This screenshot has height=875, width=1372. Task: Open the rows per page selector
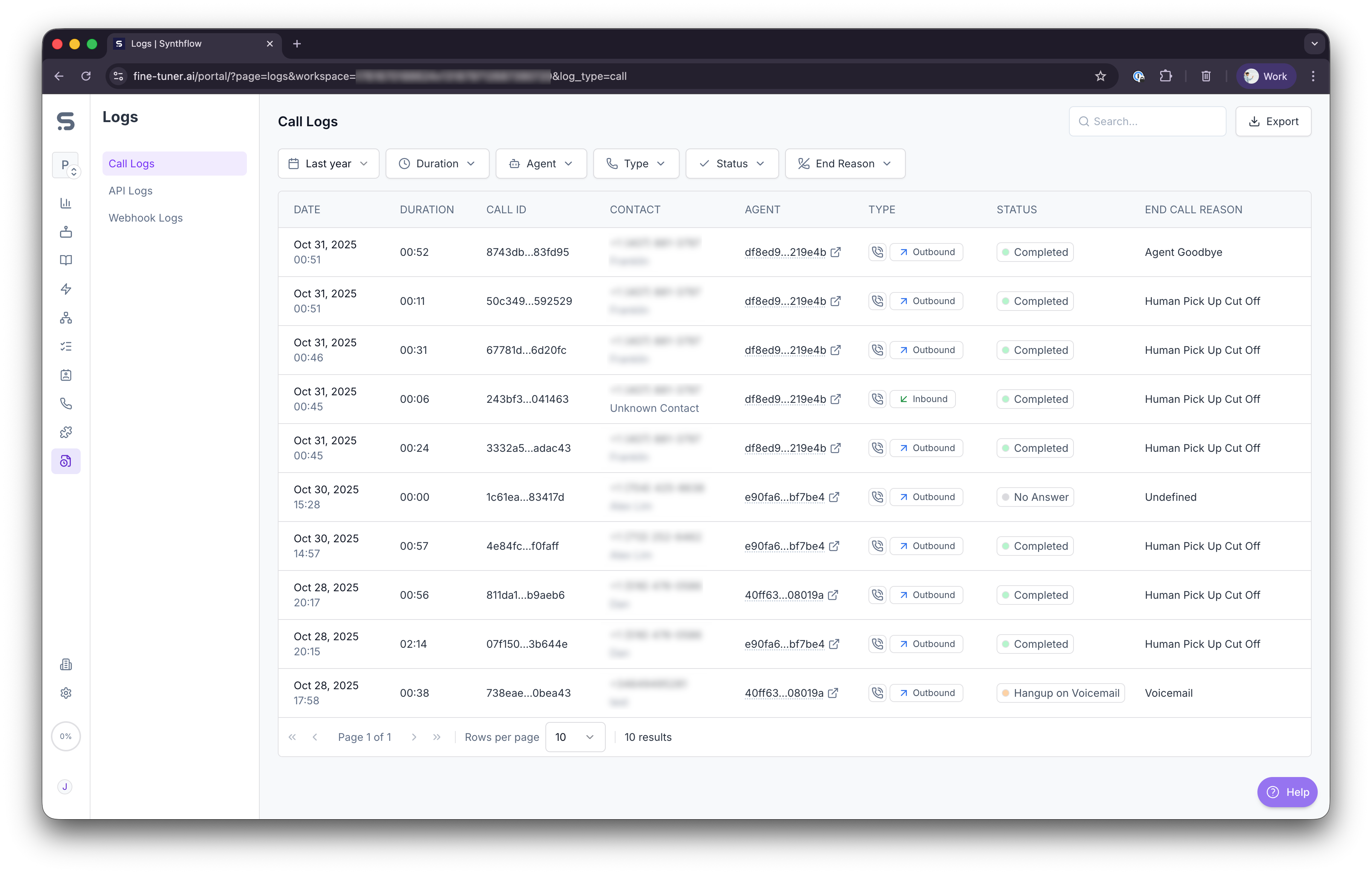[574, 737]
